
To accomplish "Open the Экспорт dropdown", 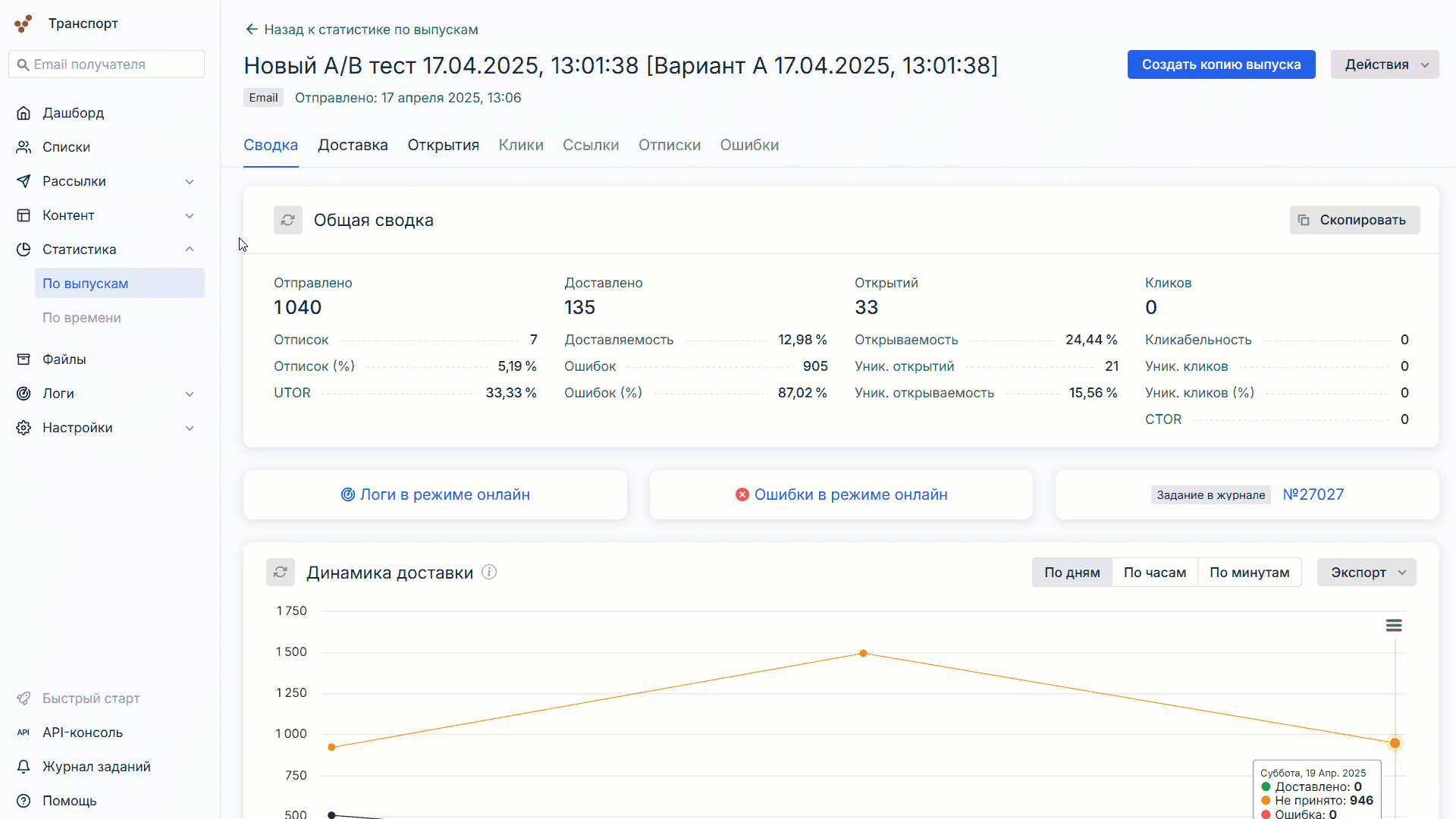I will [x=1366, y=573].
